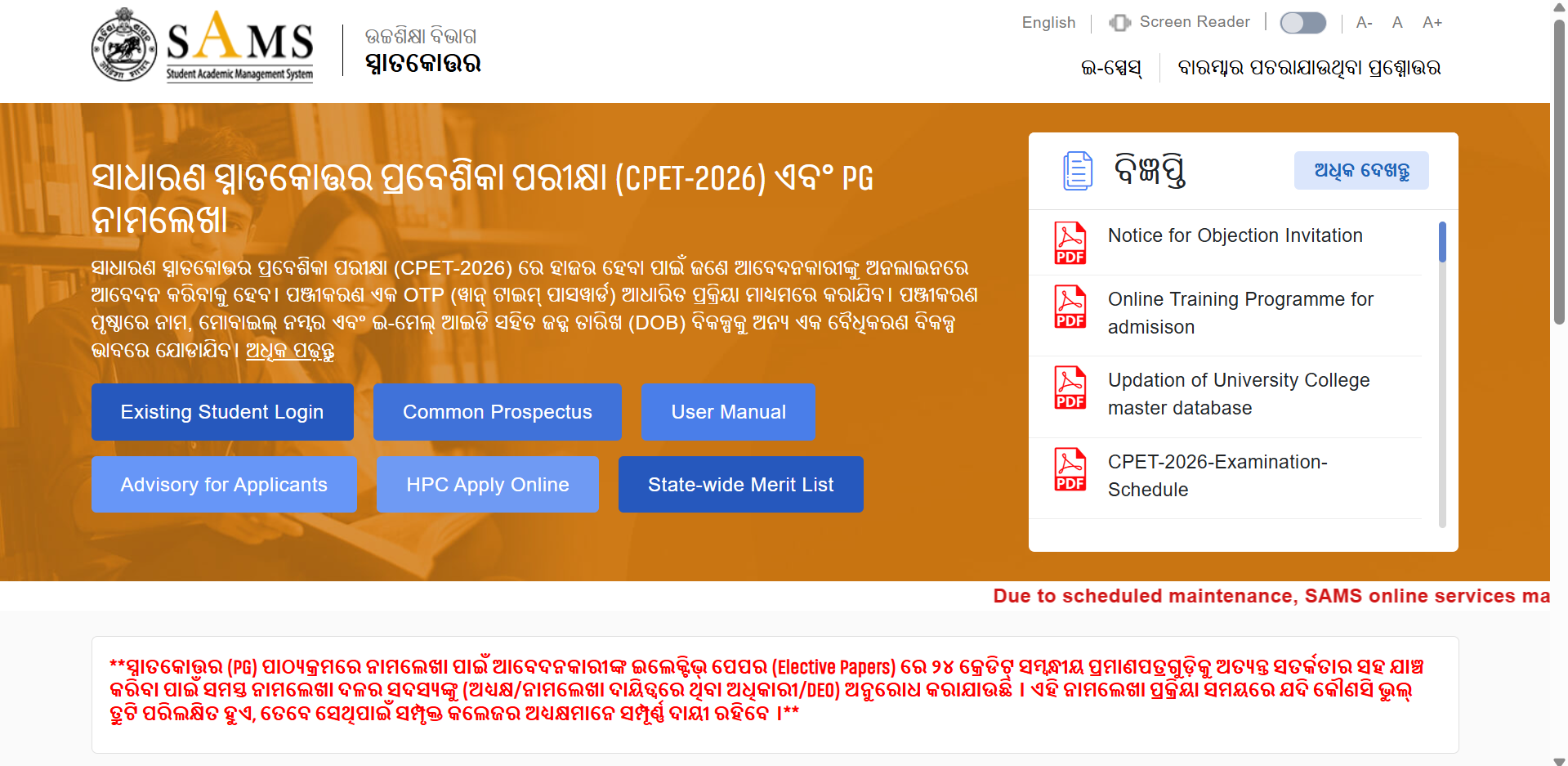Click the scheduled maintenance marquee text

tap(1271, 596)
